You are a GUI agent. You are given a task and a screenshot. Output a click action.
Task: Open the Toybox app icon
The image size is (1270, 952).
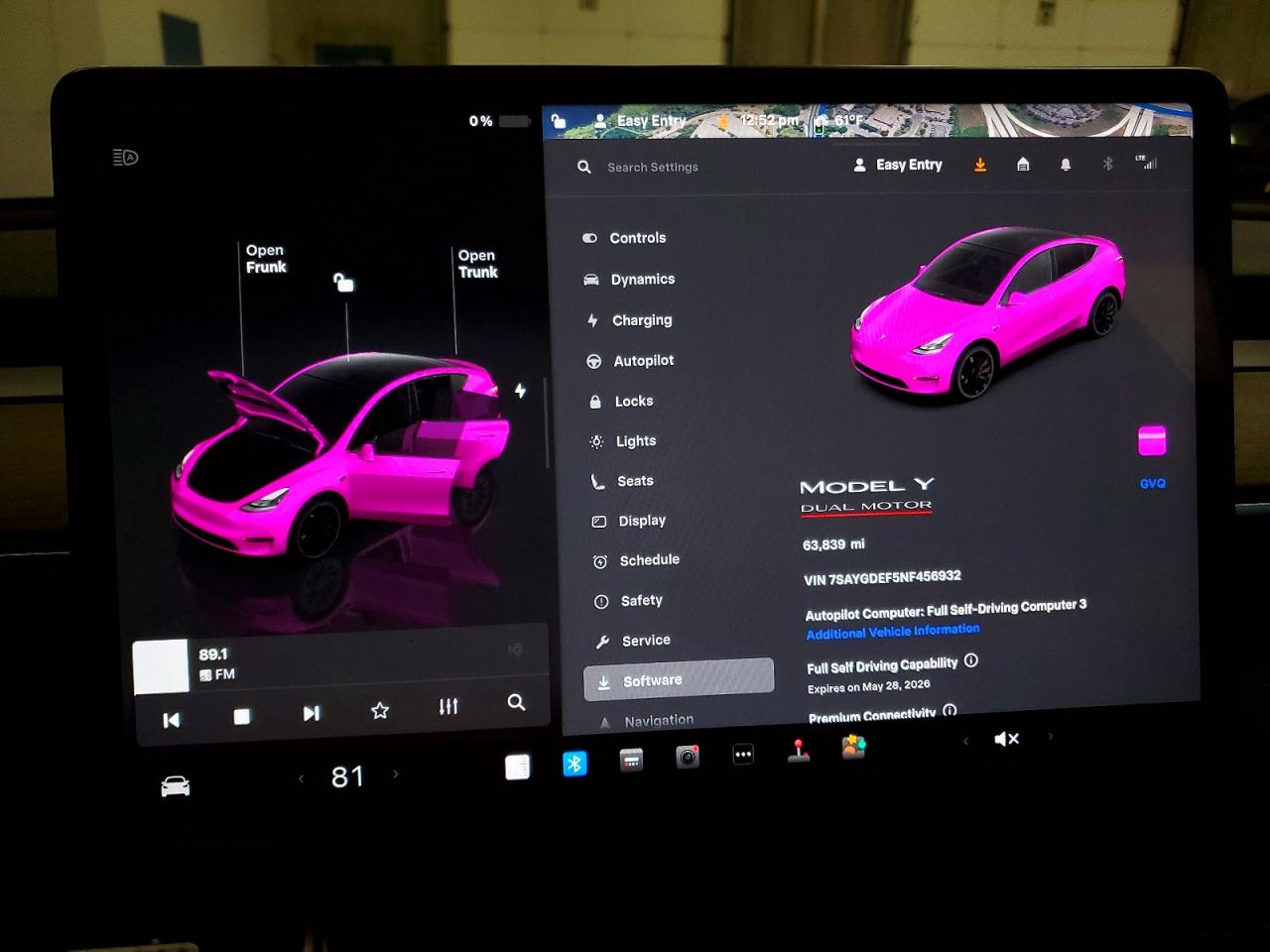click(853, 747)
